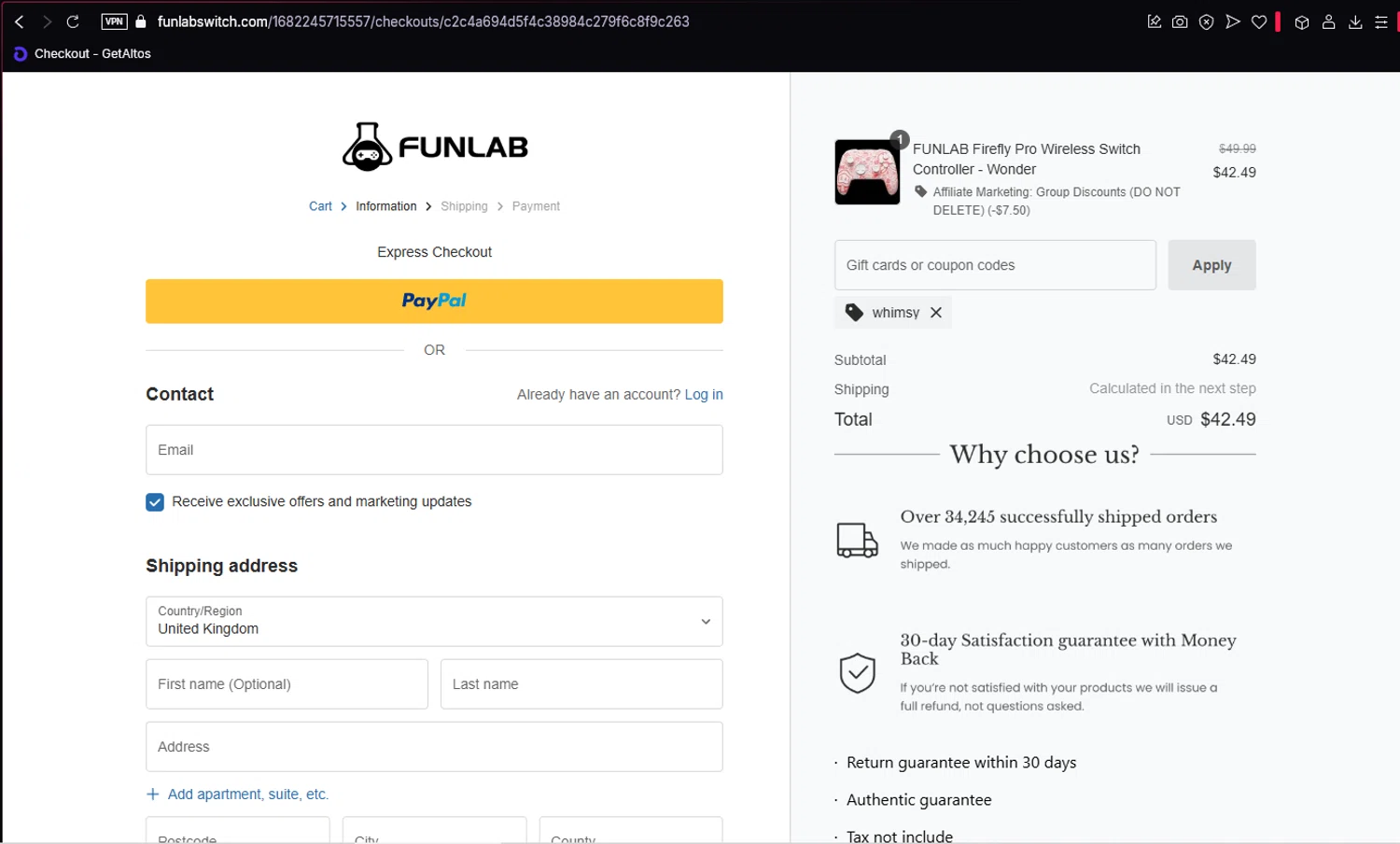Select the Shipping breadcrumb step
The height and width of the screenshot is (844, 1400).
[x=464, y=206]
